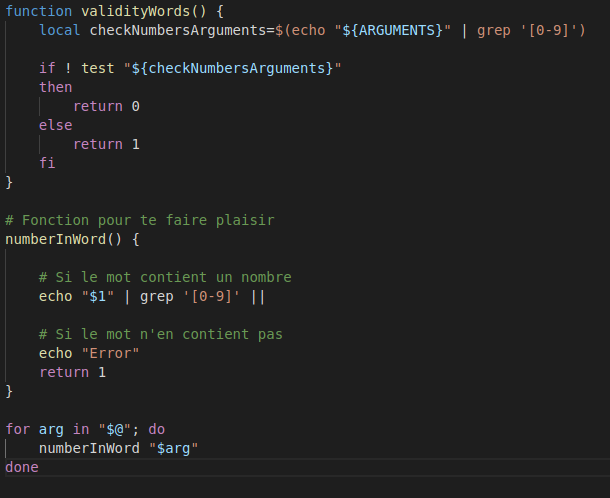This screenshot has height=498, width=610.
Task: Click the then keyword
Action: click(x=56, y=87)
